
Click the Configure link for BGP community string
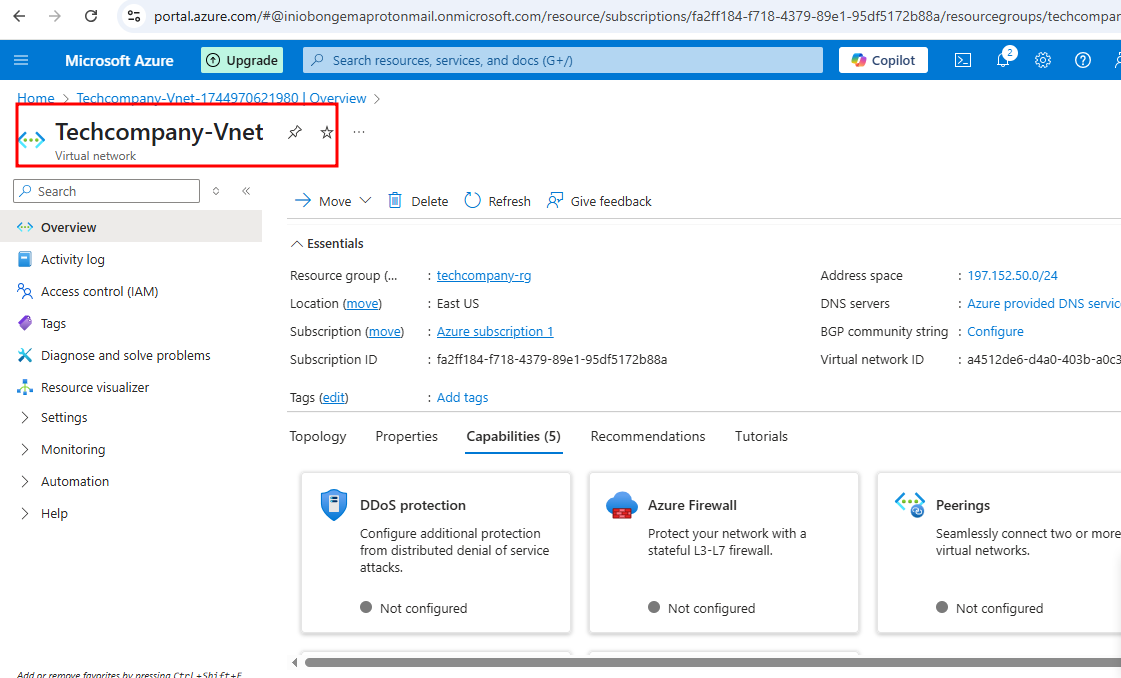tap(995, 331)
